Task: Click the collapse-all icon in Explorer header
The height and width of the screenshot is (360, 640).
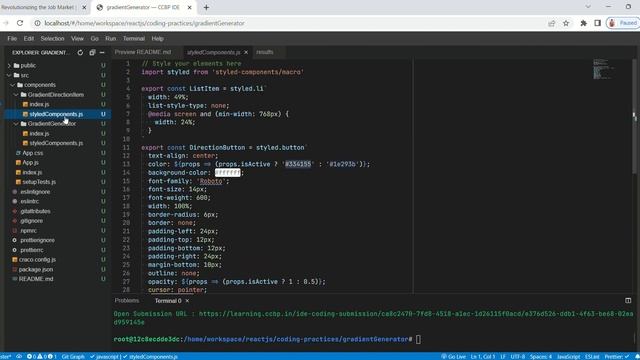Action: coord(92,53)
